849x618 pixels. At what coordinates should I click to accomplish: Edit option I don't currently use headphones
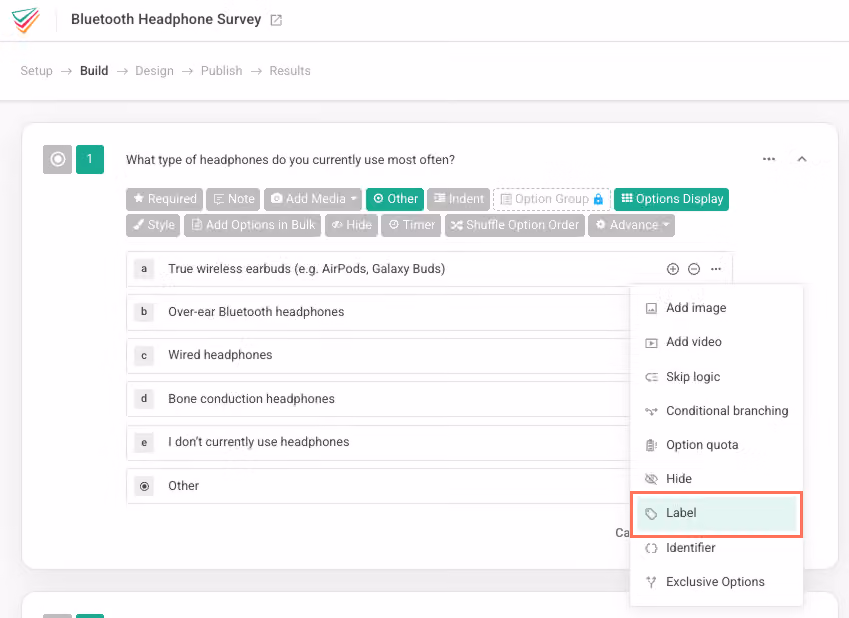tap(258, 442)
